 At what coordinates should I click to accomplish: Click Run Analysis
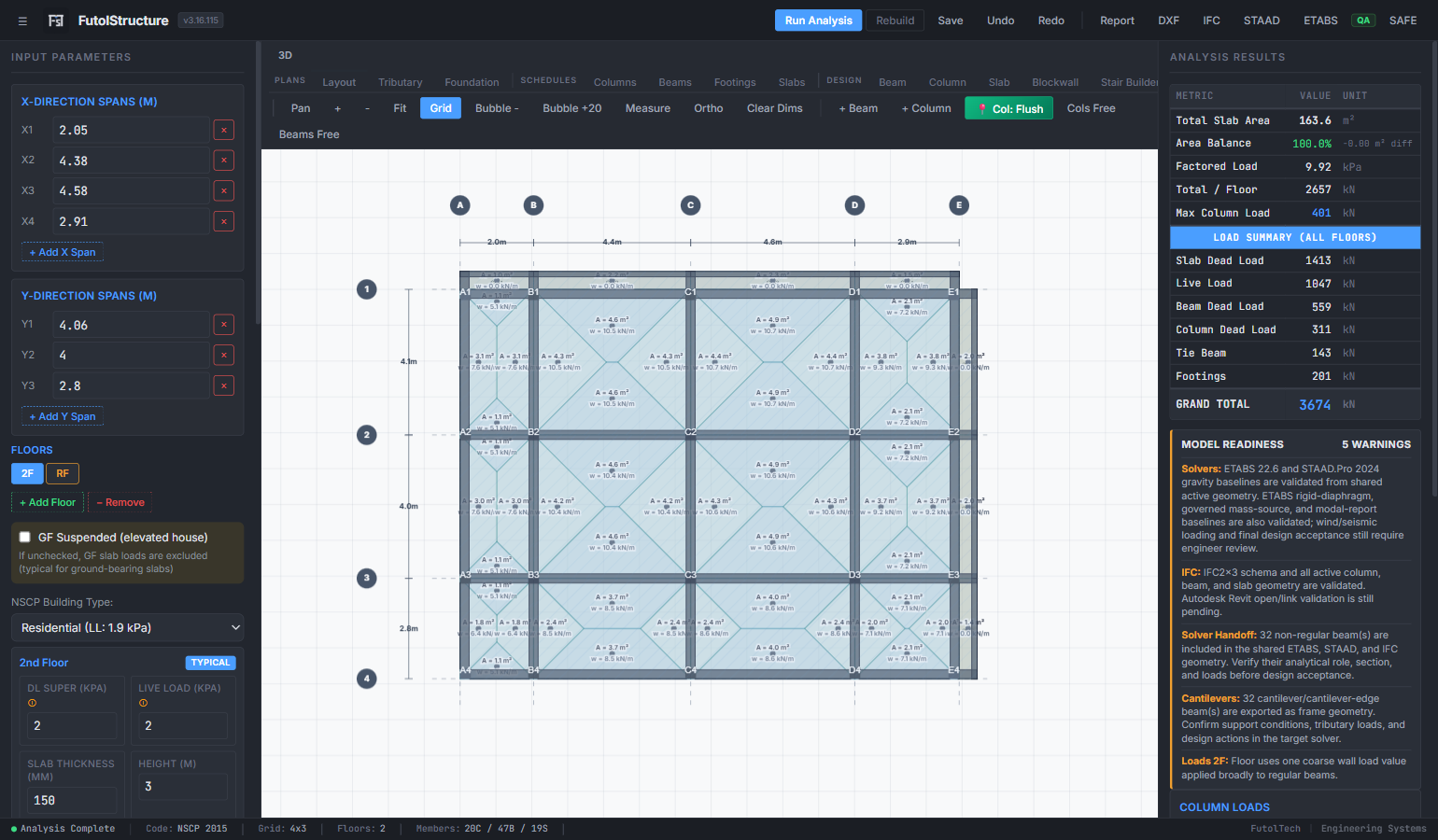click(x=819, y=21)
